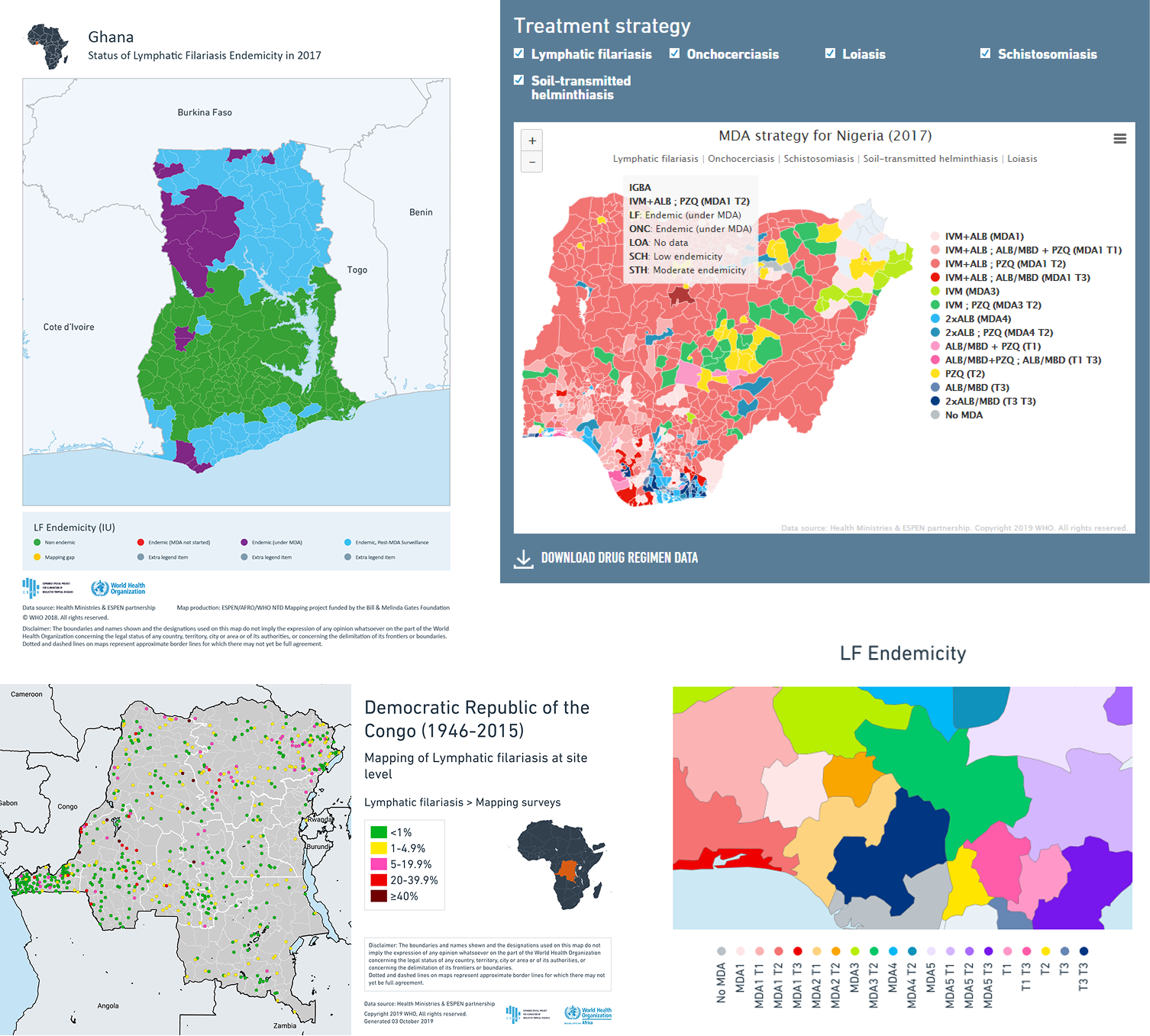
Task: Select Loiasis in the map subtitle
Action: point(1022,159)
